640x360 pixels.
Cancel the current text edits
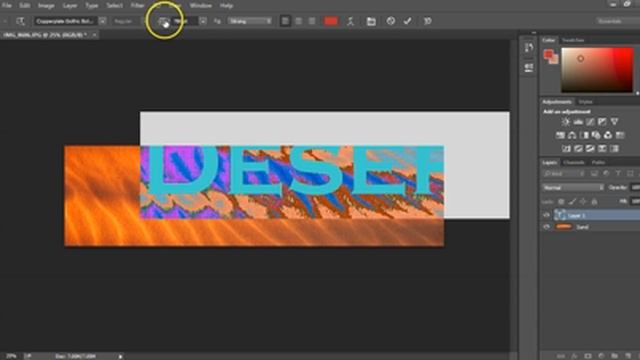(391, 21)
